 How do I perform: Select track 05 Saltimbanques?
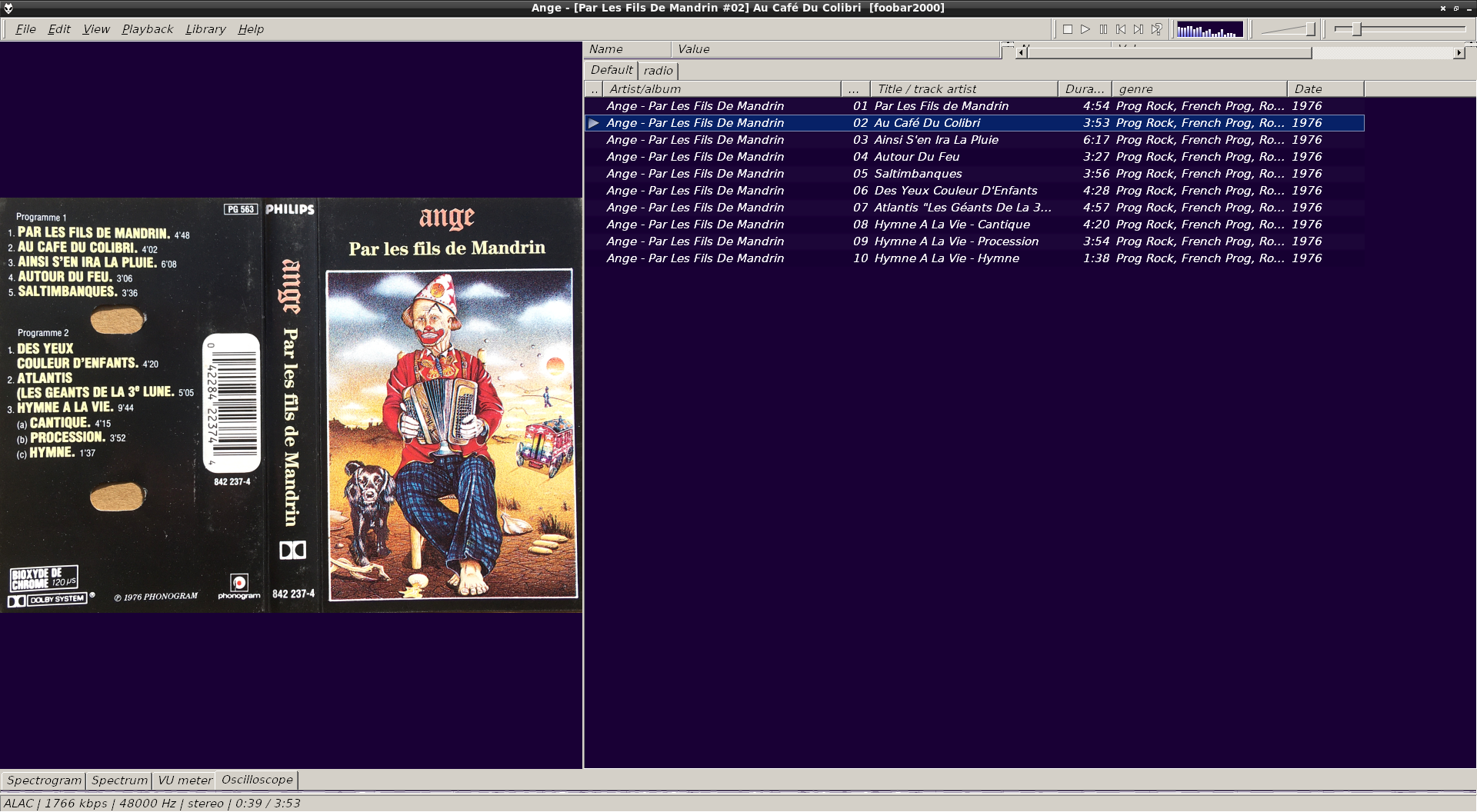975,174
